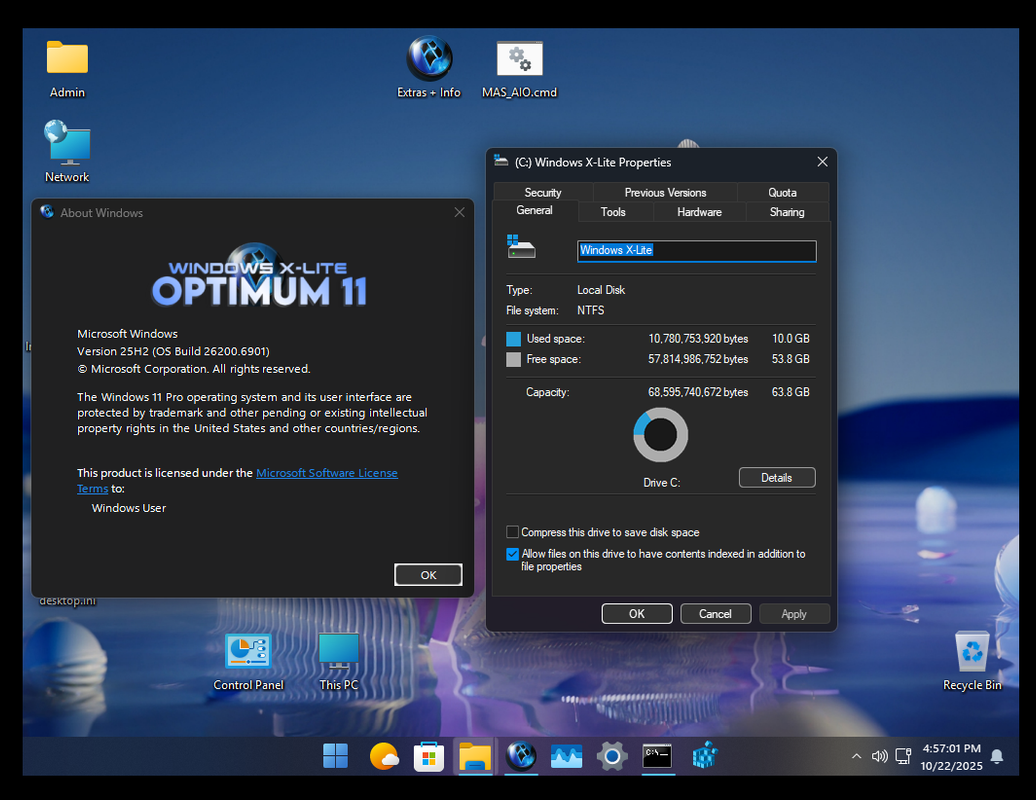
Task: Open Settings gear in the taskbar
Action: coord(612,756)
